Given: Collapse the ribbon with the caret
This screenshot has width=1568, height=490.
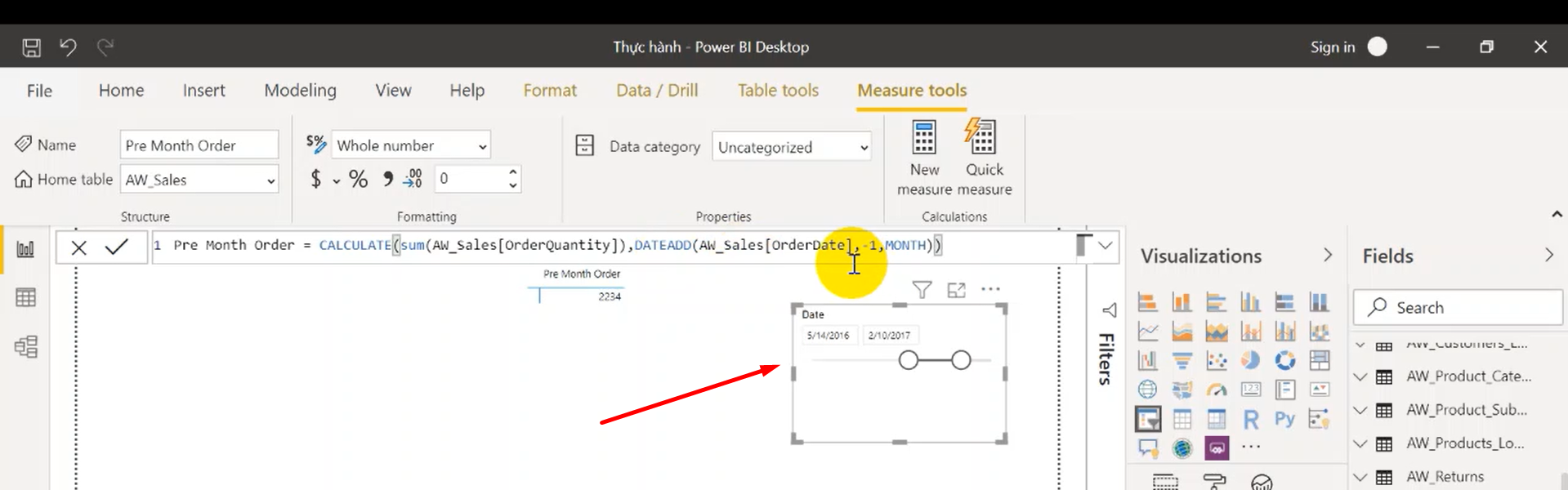Looking at the screenshot, I should click(x=1557, y=214).
